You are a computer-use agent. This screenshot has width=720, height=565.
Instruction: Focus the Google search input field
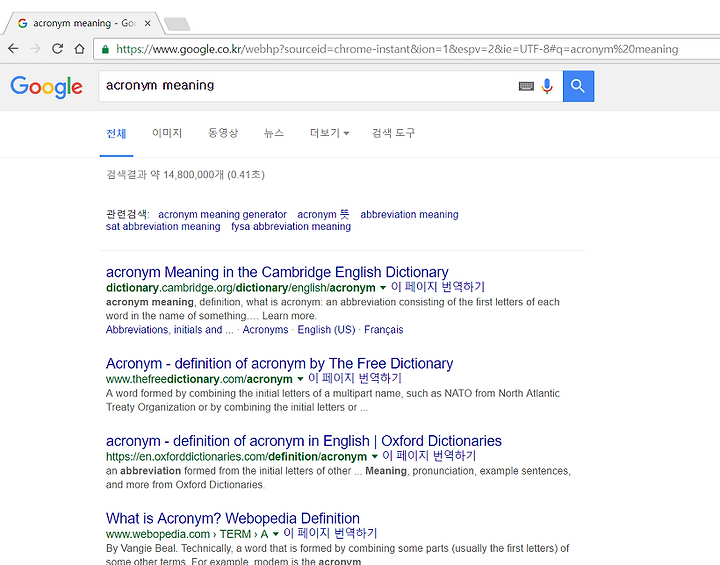coord(308,86)
